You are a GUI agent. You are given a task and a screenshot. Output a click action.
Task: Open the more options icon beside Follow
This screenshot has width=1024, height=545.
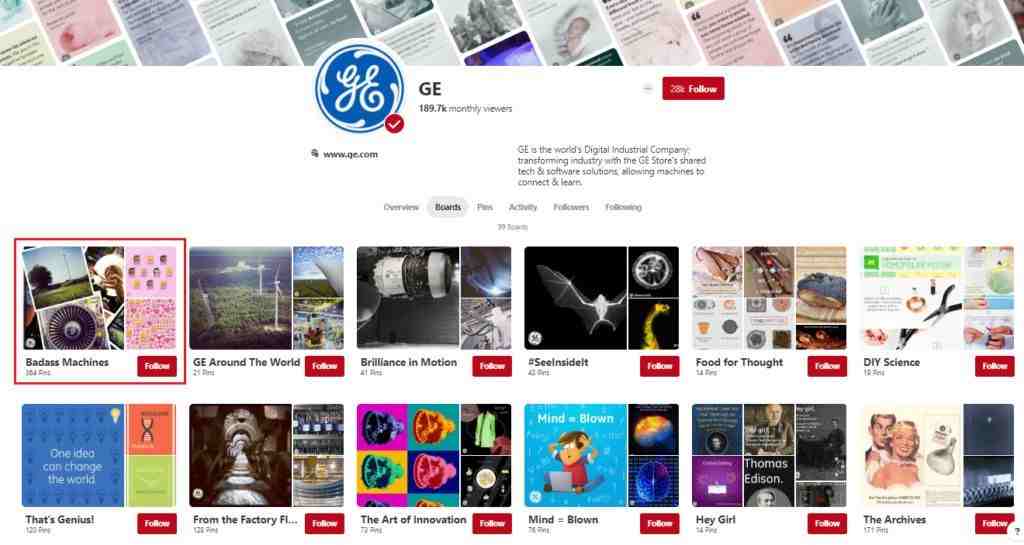pyautogui.click(x=648, y=88)
